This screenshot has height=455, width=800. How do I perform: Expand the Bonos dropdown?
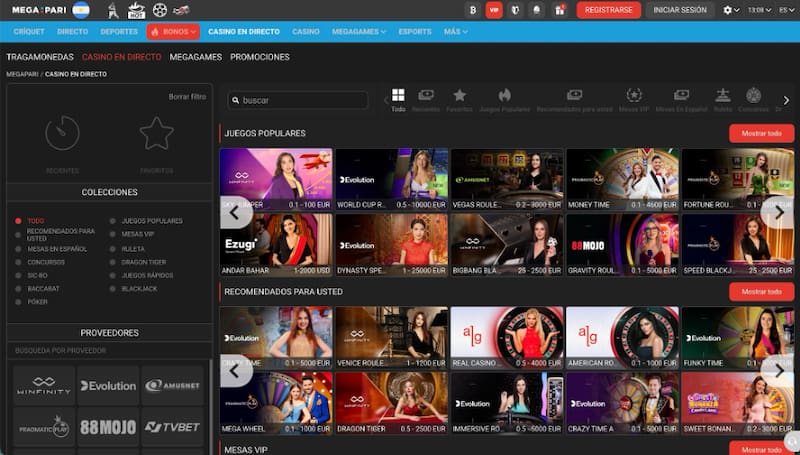[173, 32]
